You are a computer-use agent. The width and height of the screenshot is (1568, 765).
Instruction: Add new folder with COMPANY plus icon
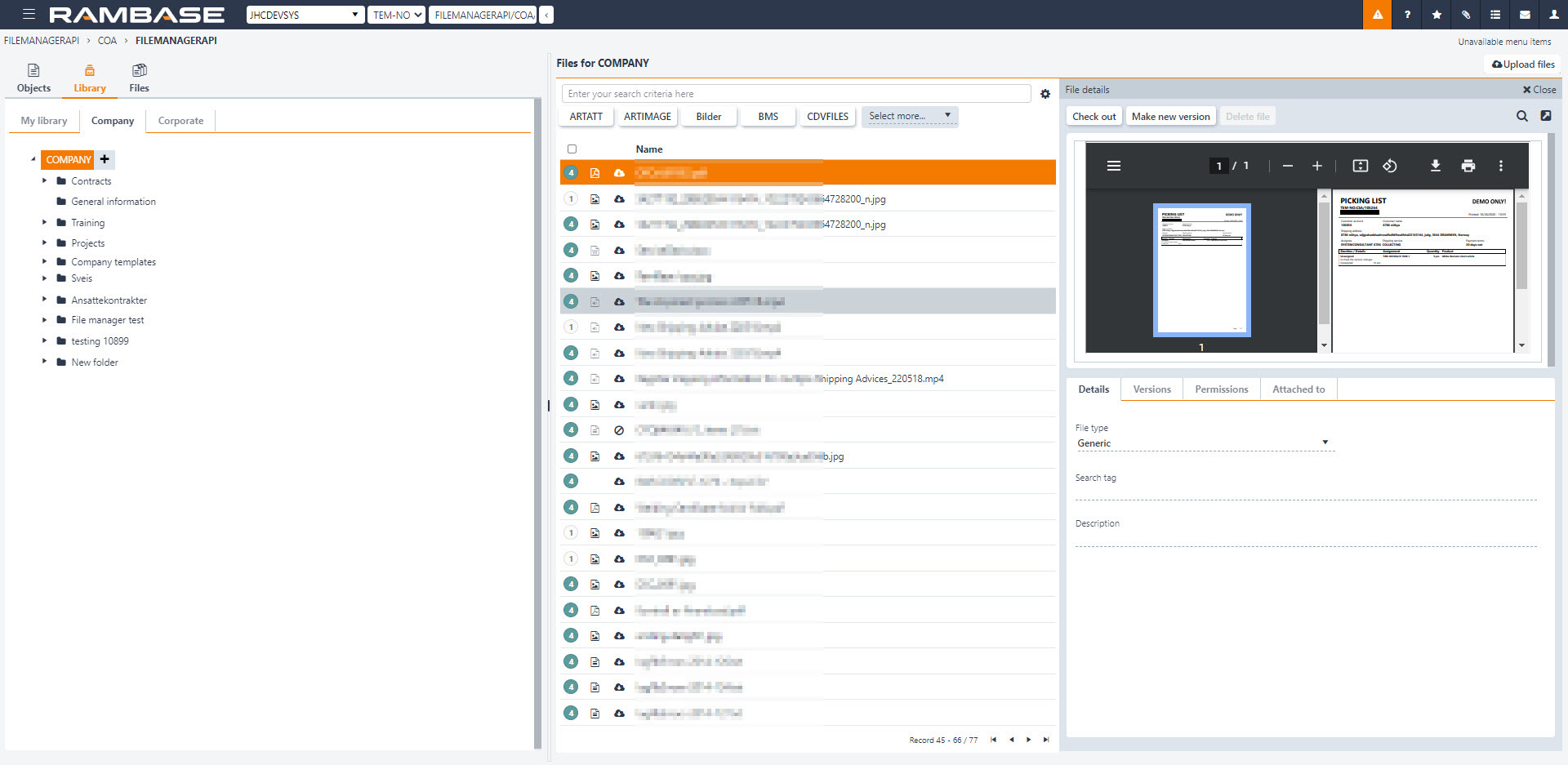coord(105,159)
